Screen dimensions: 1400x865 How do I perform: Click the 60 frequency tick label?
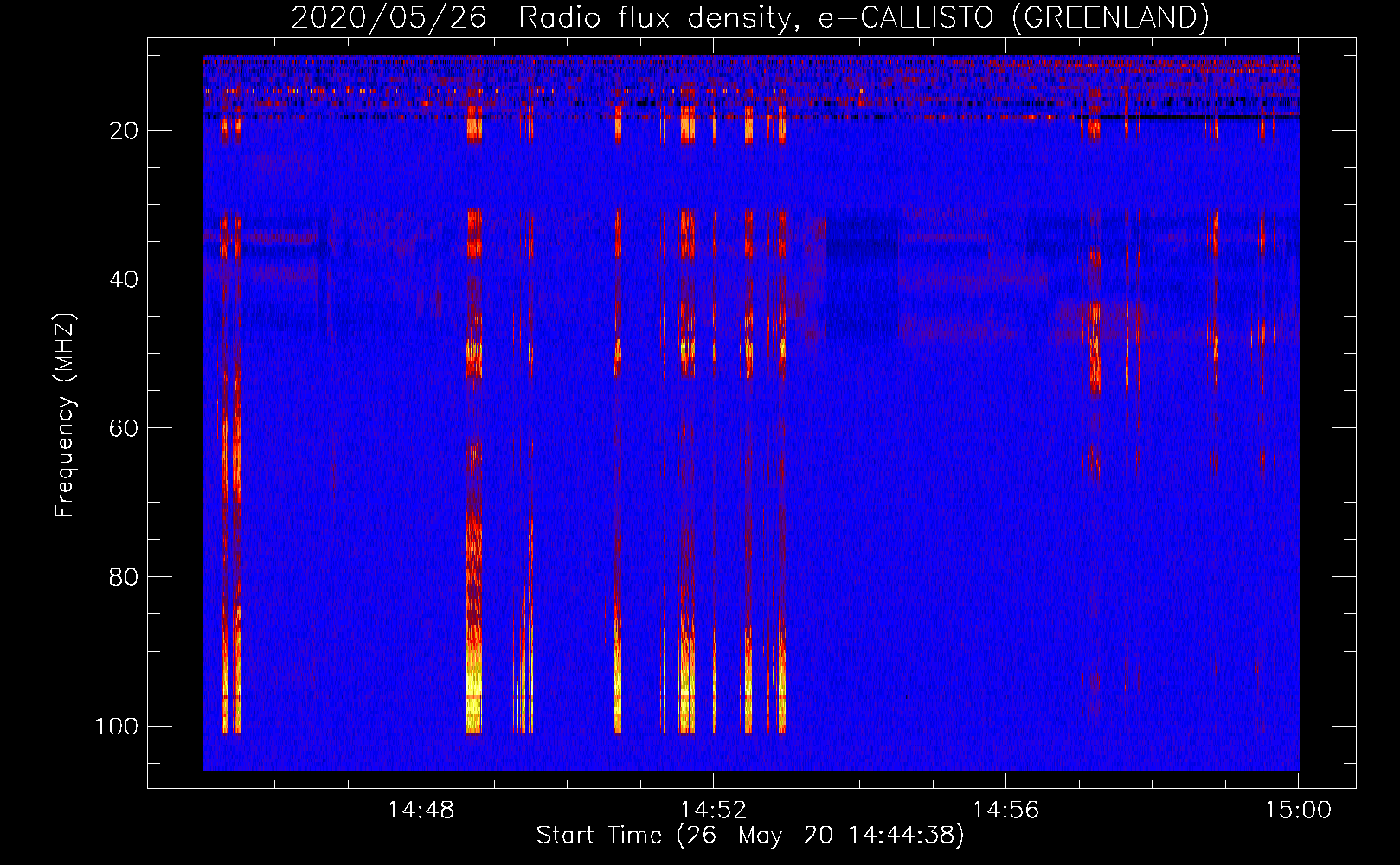124,428
